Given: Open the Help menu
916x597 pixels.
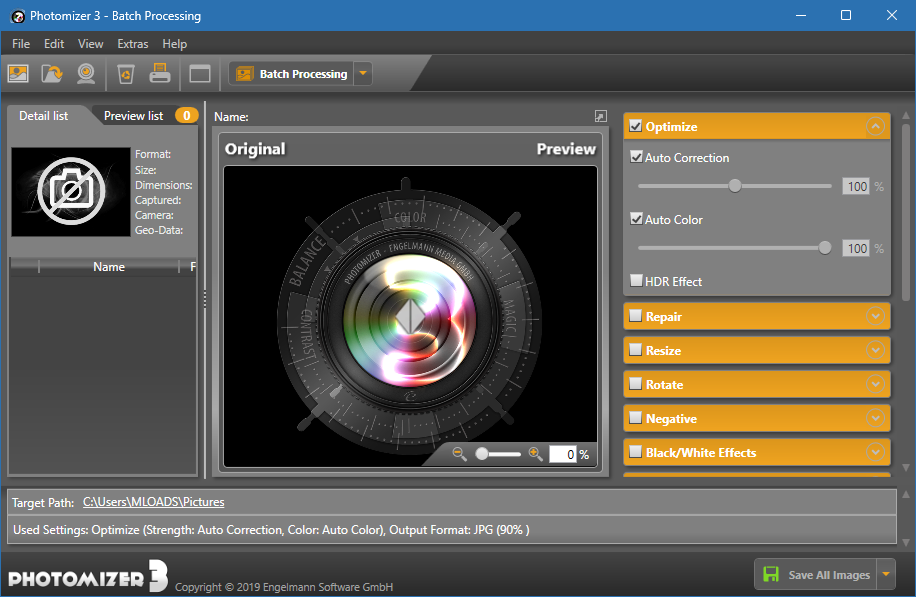Looking at the screenshot, I should (x=175, y=44).
